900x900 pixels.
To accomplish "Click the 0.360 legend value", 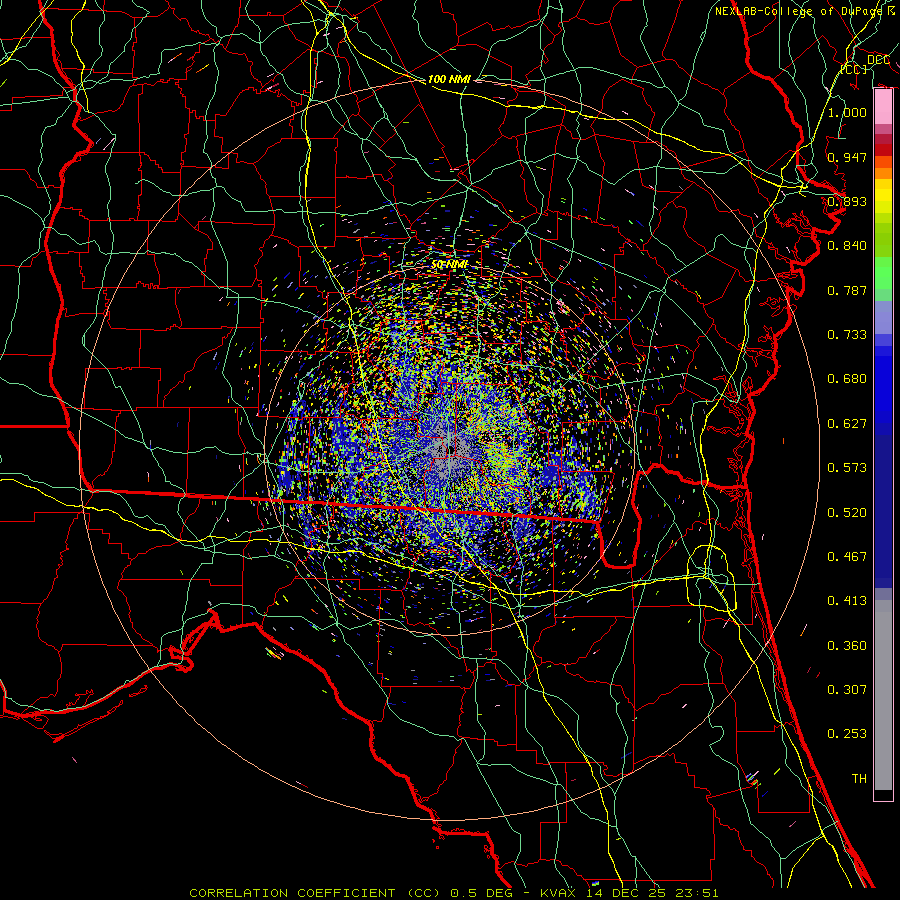I will [847, 646].
